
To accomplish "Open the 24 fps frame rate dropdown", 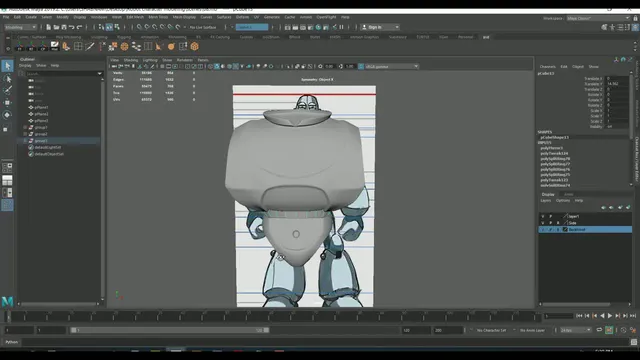I will click(x=575, y=330).
